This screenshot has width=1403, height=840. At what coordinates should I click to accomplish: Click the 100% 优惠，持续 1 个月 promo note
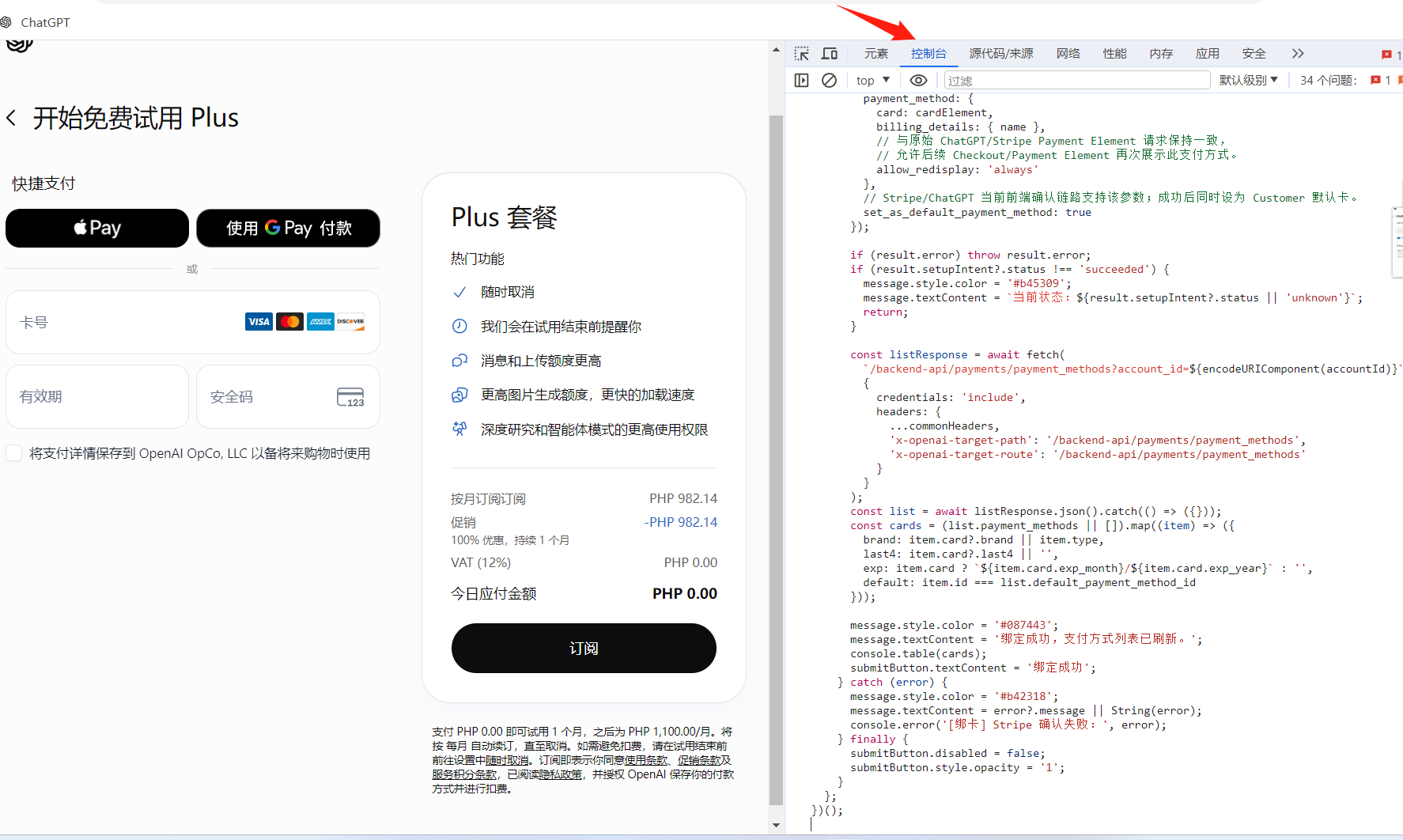(x=510, y=540)
